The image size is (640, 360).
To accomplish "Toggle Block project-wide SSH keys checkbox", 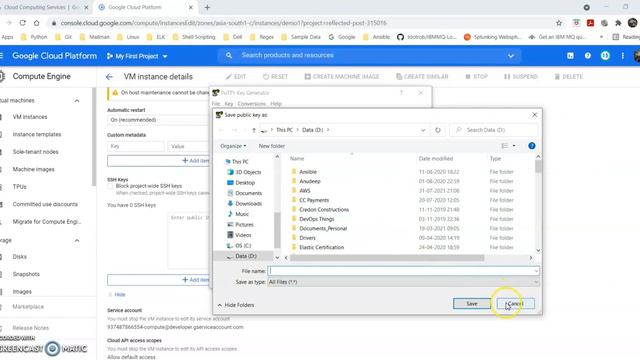I will pyautogui.click(x=110, y=187).
